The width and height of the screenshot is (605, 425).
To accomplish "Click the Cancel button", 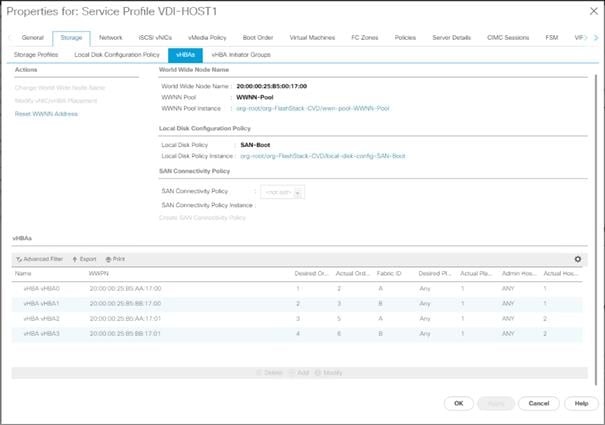I will tap(539, 403).
